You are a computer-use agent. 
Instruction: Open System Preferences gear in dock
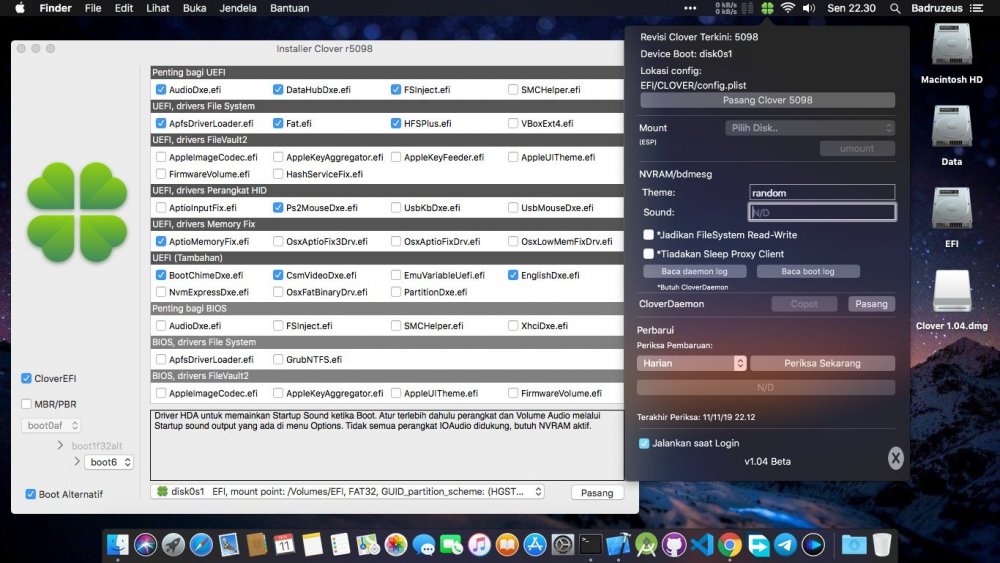tap(562, 545)
